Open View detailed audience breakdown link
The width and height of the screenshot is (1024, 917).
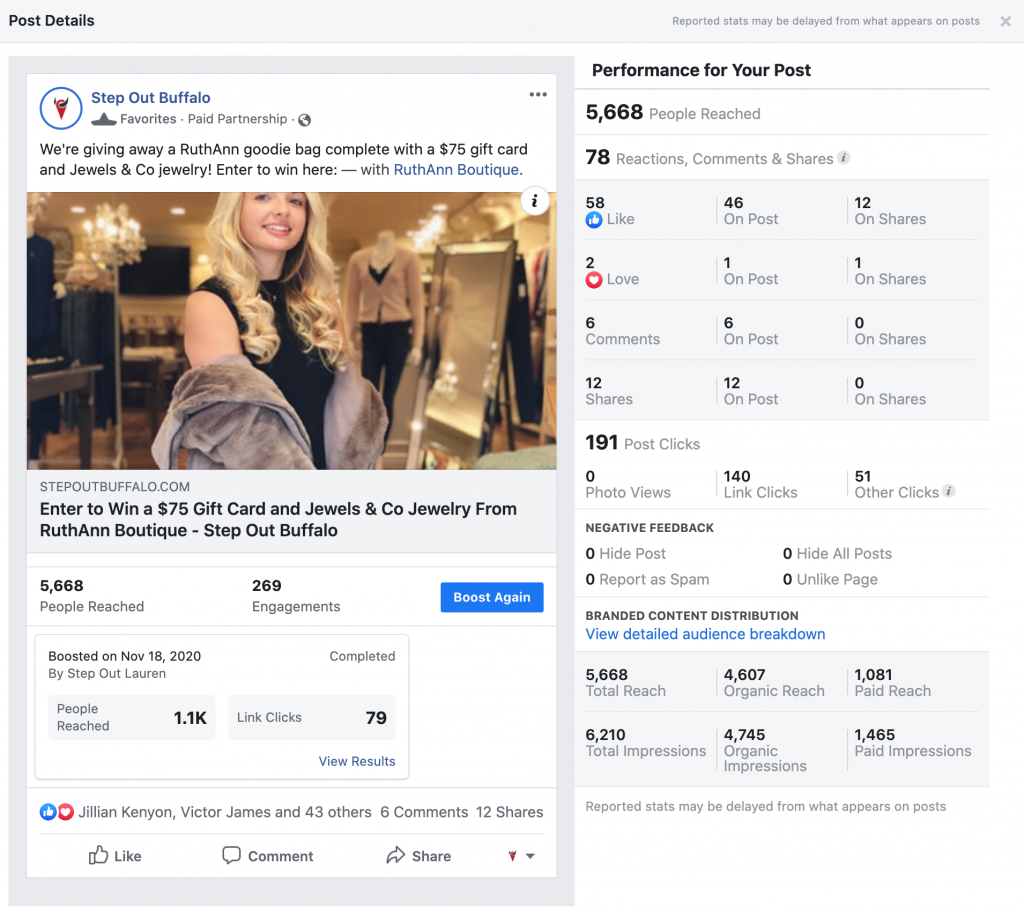coord(705,634)
